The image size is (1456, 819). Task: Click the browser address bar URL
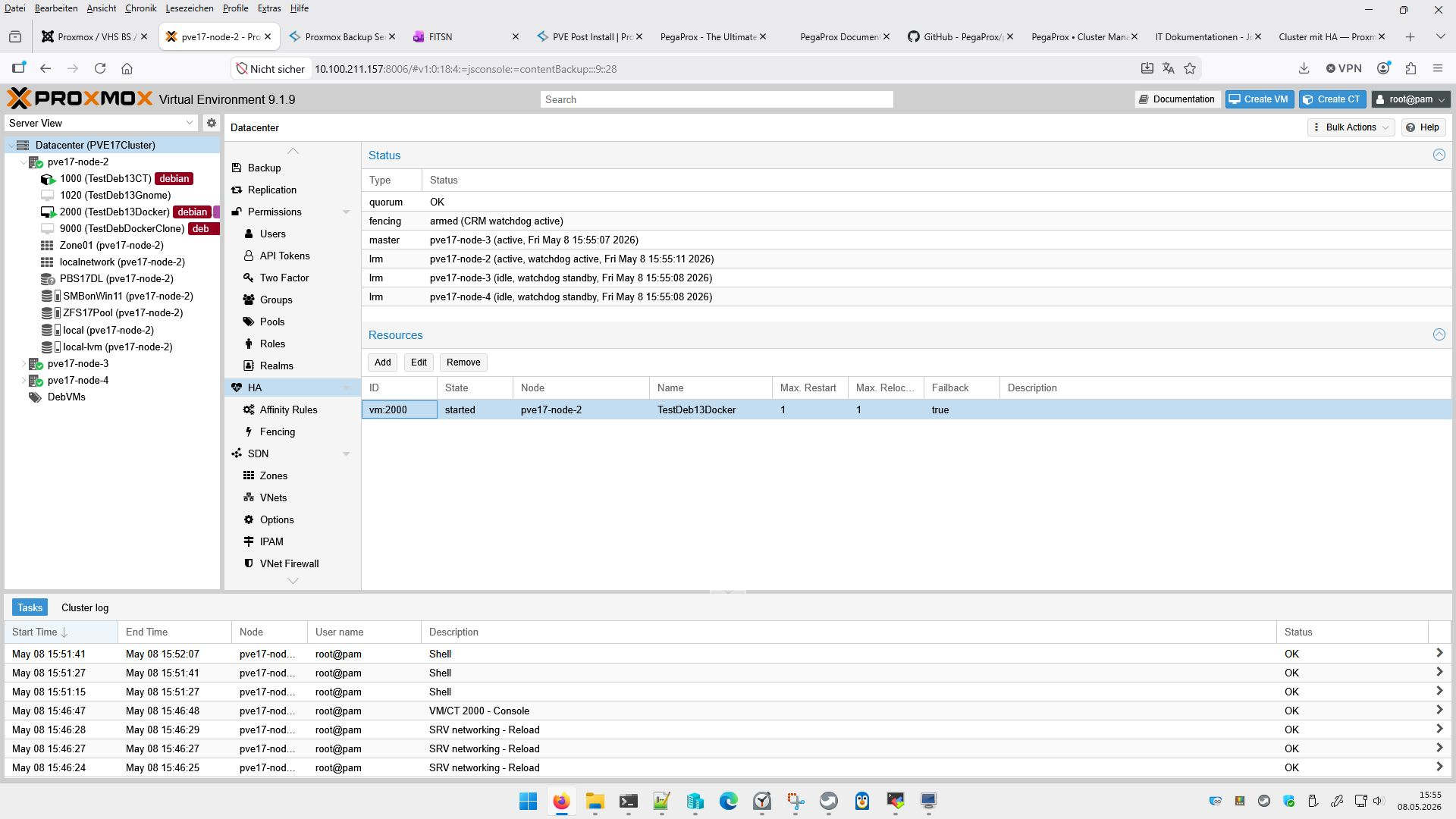(465, 69)
